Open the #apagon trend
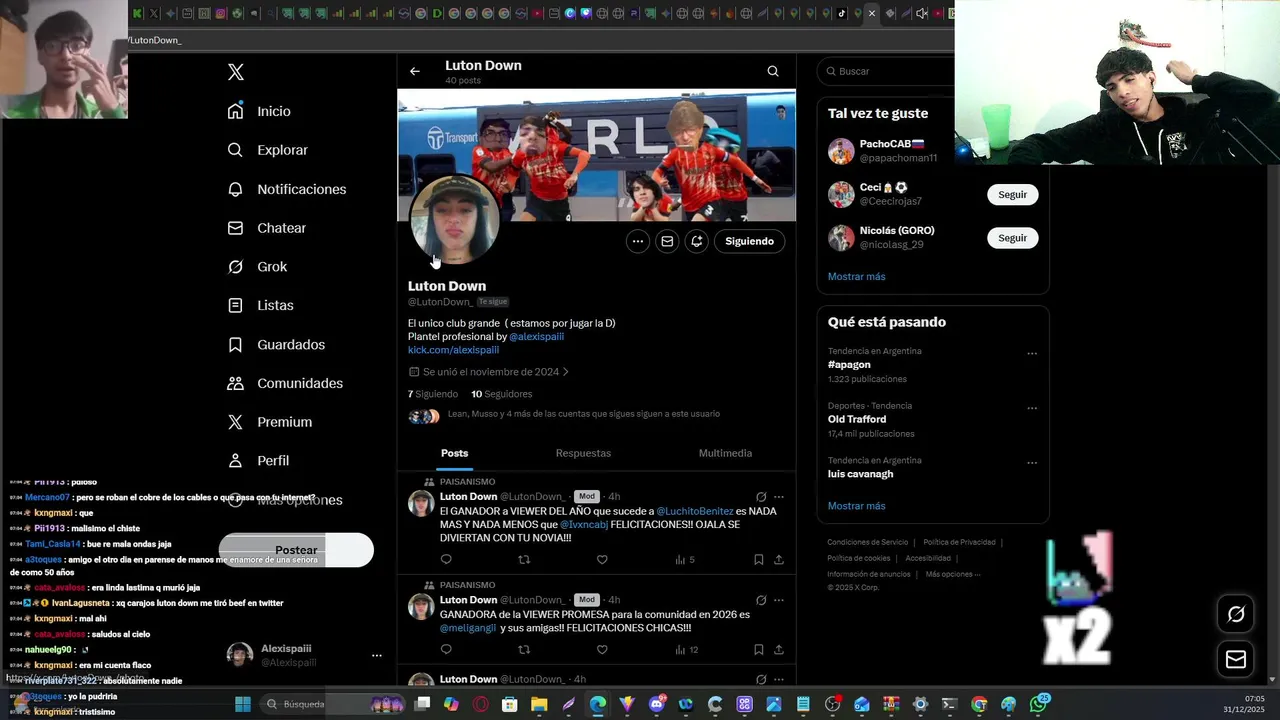 [849, 365]
